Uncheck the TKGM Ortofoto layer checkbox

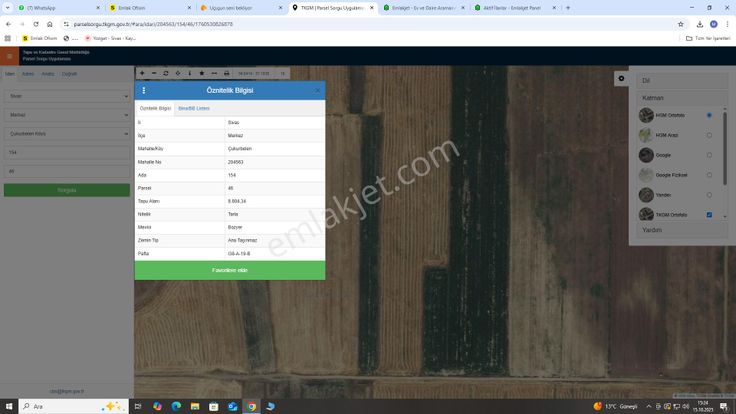pyautogui.click(x=709, y=215)
